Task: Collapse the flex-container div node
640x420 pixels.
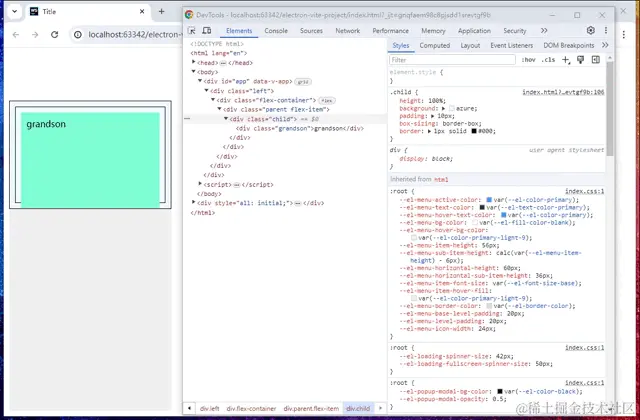Action: [x=213, y=100]
